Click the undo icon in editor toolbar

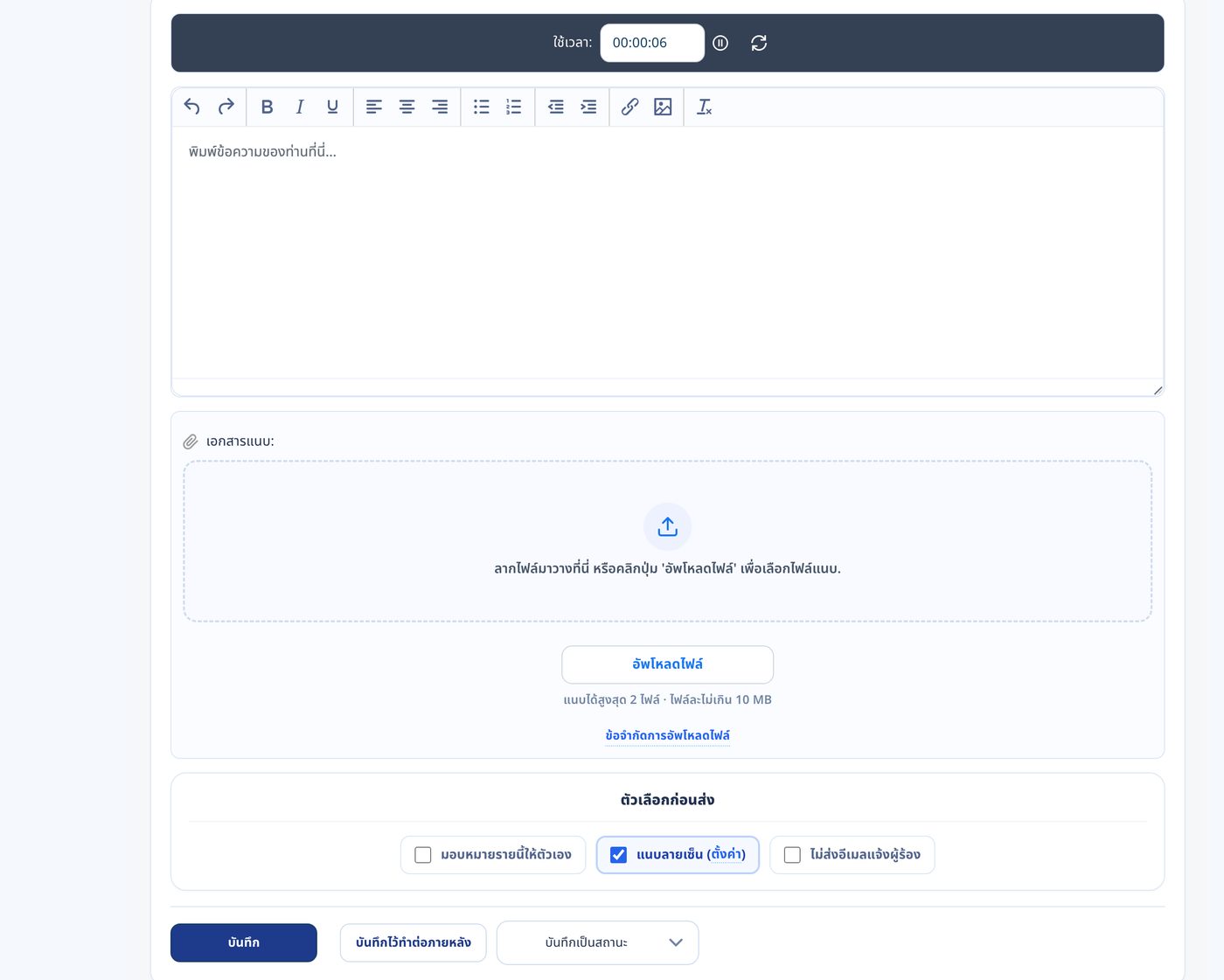[x=192, y=107]
